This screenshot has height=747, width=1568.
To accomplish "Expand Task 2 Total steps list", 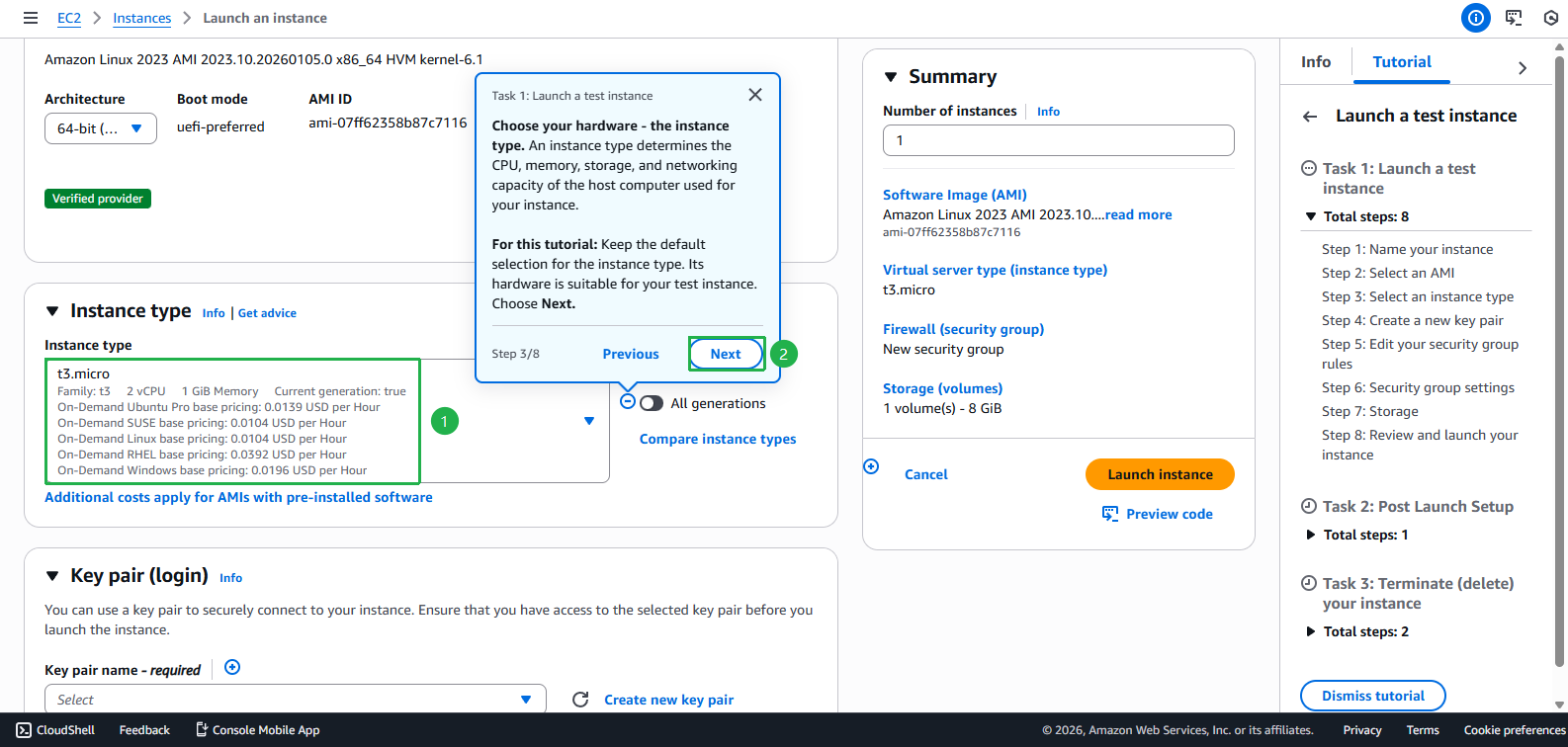I will click(x=1311, y=535).
